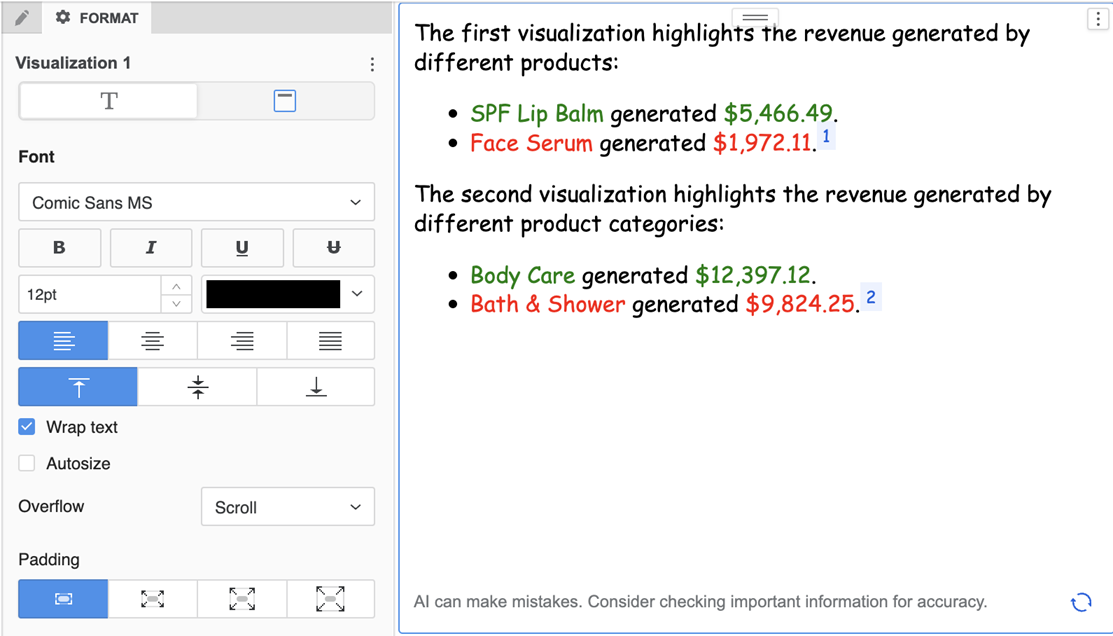Image resolution: width=1113 pixels, height=636 pixels.
Task: Click the refresh icon to regenerate summary
Action: pos(1081,602)
